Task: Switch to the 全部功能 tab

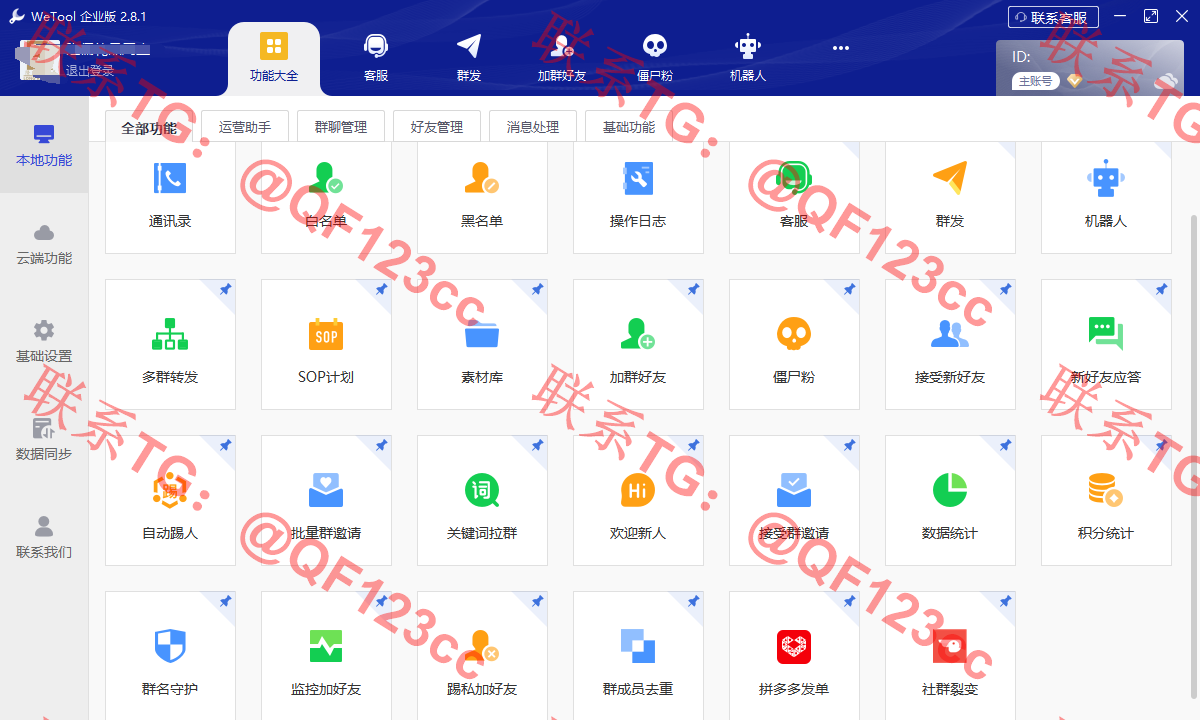Action: (149, 127)
